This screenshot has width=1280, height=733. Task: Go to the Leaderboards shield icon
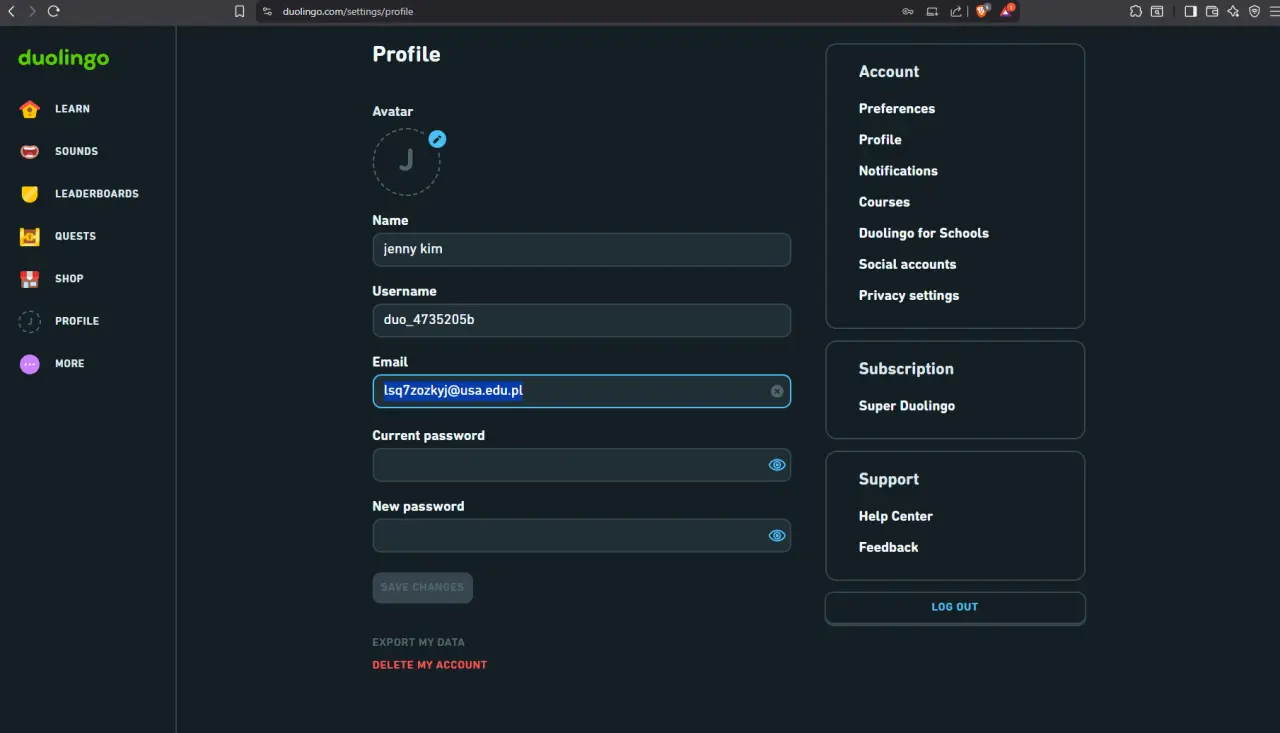coord(30,194)
